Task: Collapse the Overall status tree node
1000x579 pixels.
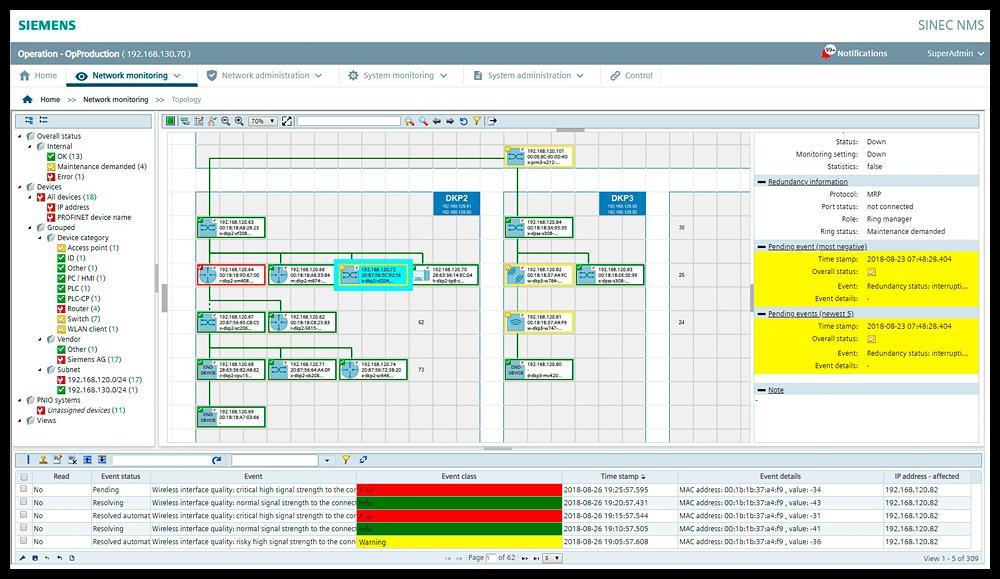Action: pos(20,136)
